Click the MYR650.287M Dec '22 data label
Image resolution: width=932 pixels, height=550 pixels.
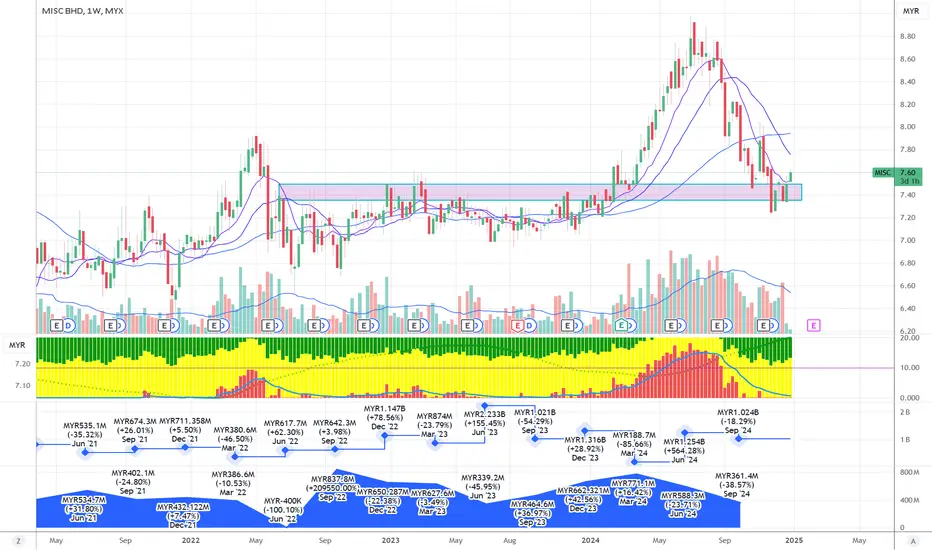click(383, 501)
